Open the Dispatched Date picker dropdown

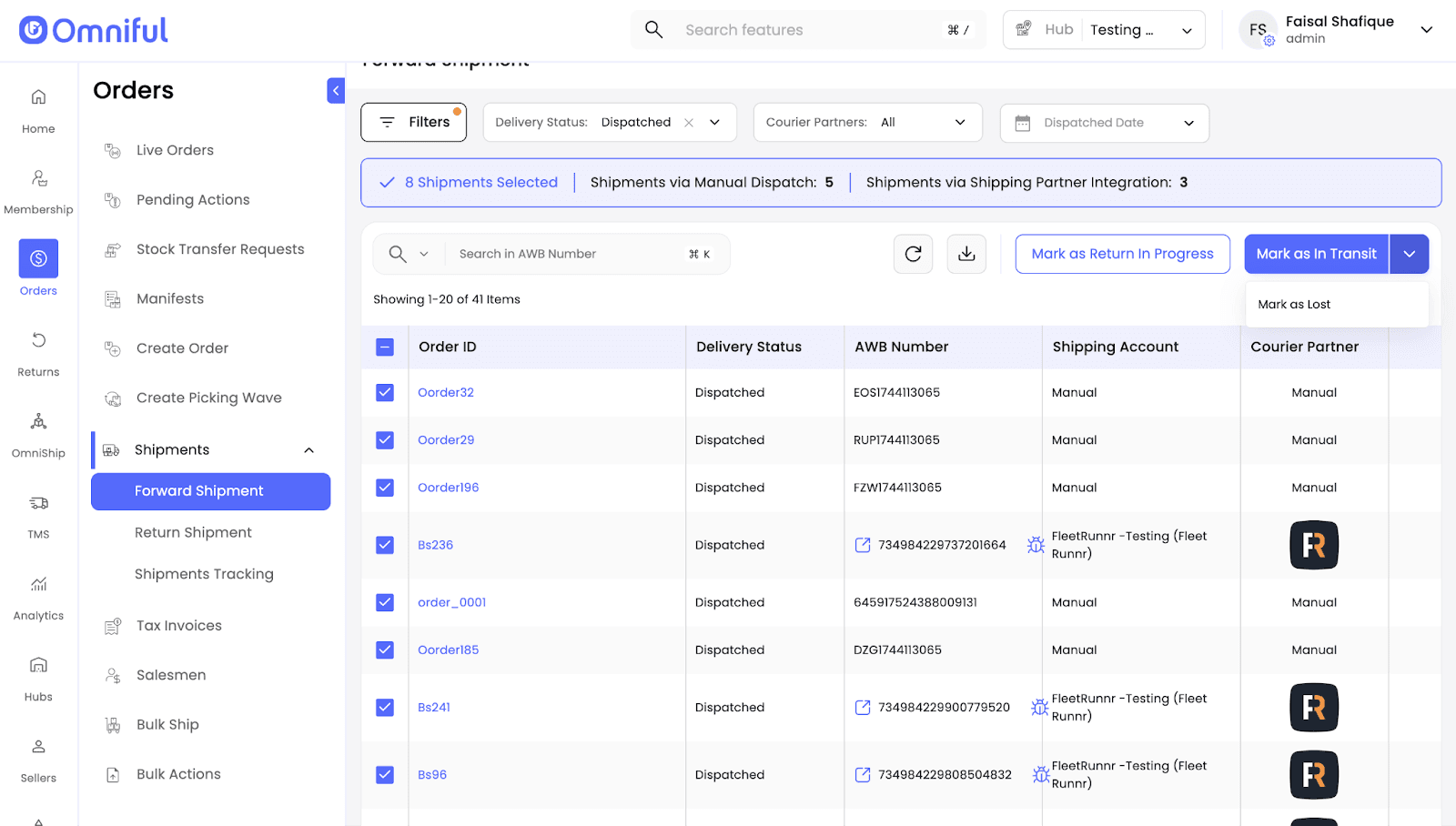pos(1104,123)
